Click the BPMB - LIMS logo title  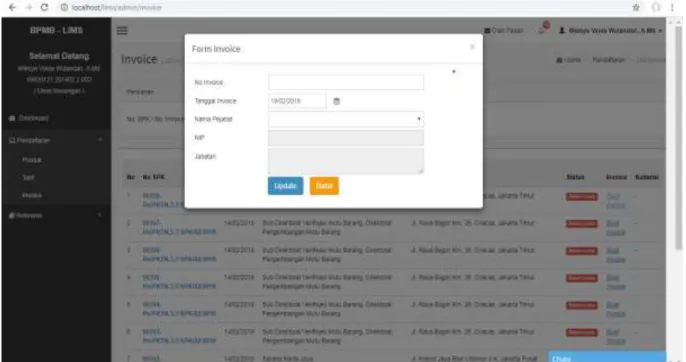(56, 30)
